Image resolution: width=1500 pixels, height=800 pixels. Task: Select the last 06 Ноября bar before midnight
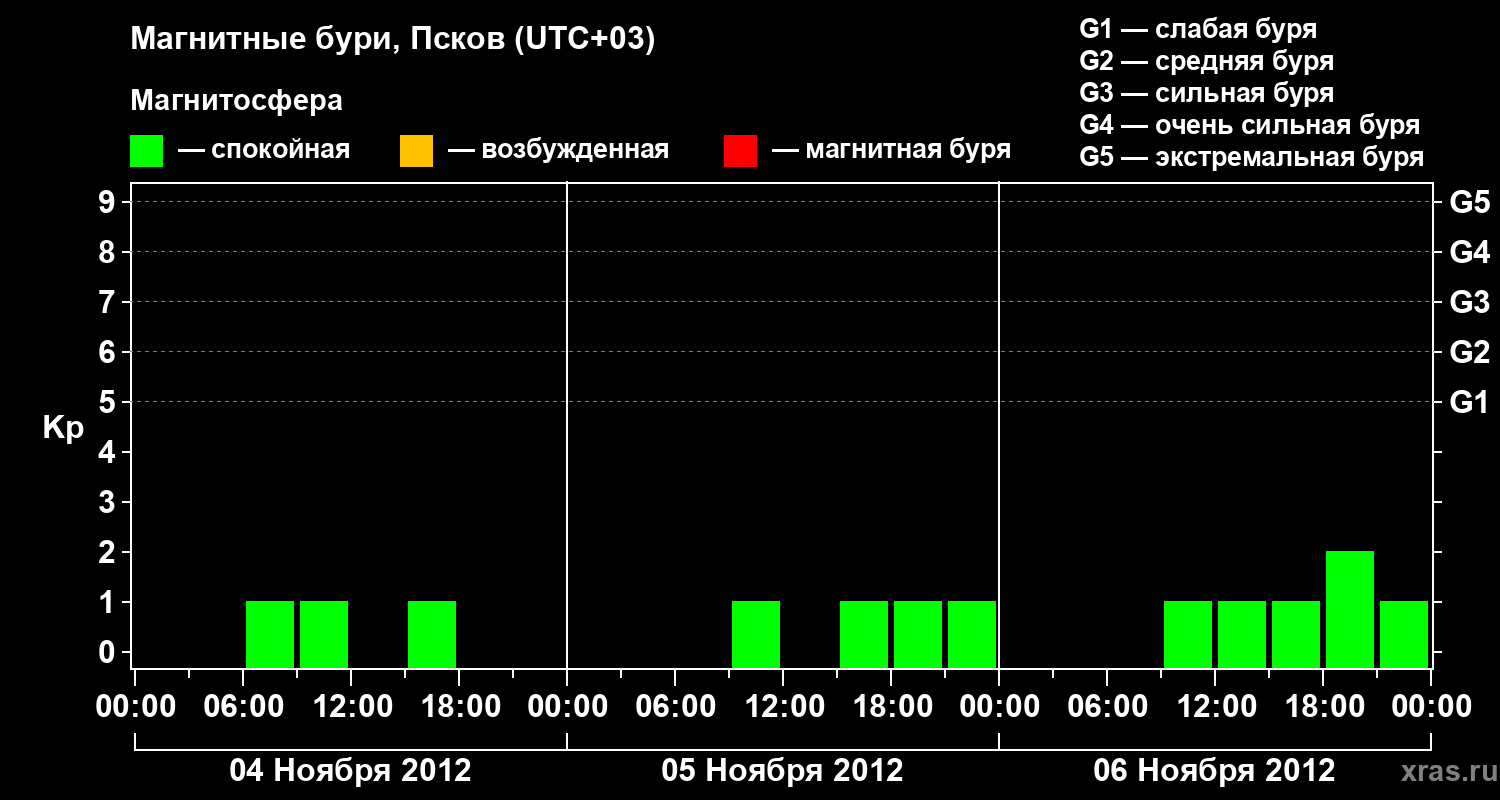1404,634
